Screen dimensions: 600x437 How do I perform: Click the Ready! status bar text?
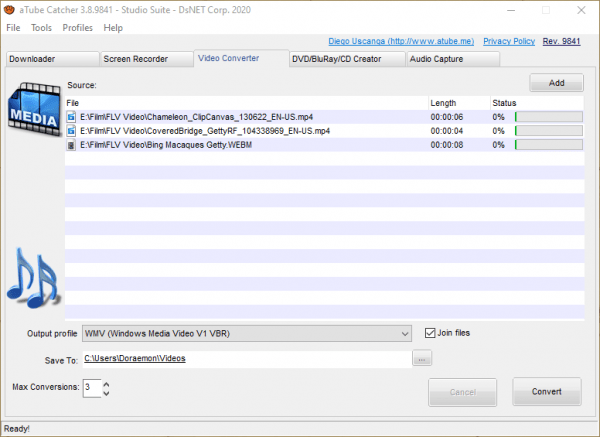pyautogui.click(x=17, y=429)
